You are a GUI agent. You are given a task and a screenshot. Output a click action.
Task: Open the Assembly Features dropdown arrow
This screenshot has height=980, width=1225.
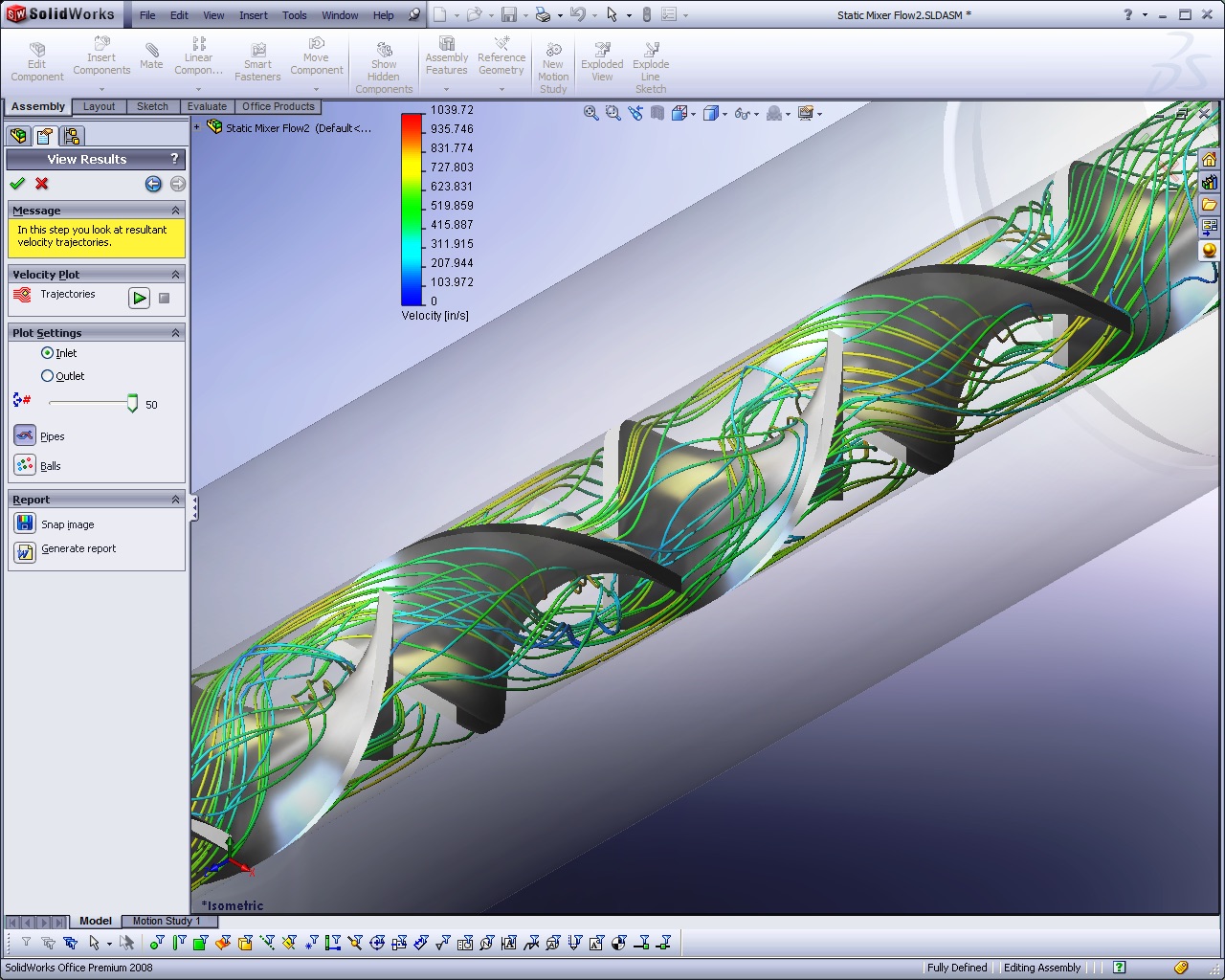pyautogui.click(x=446, y=89)
